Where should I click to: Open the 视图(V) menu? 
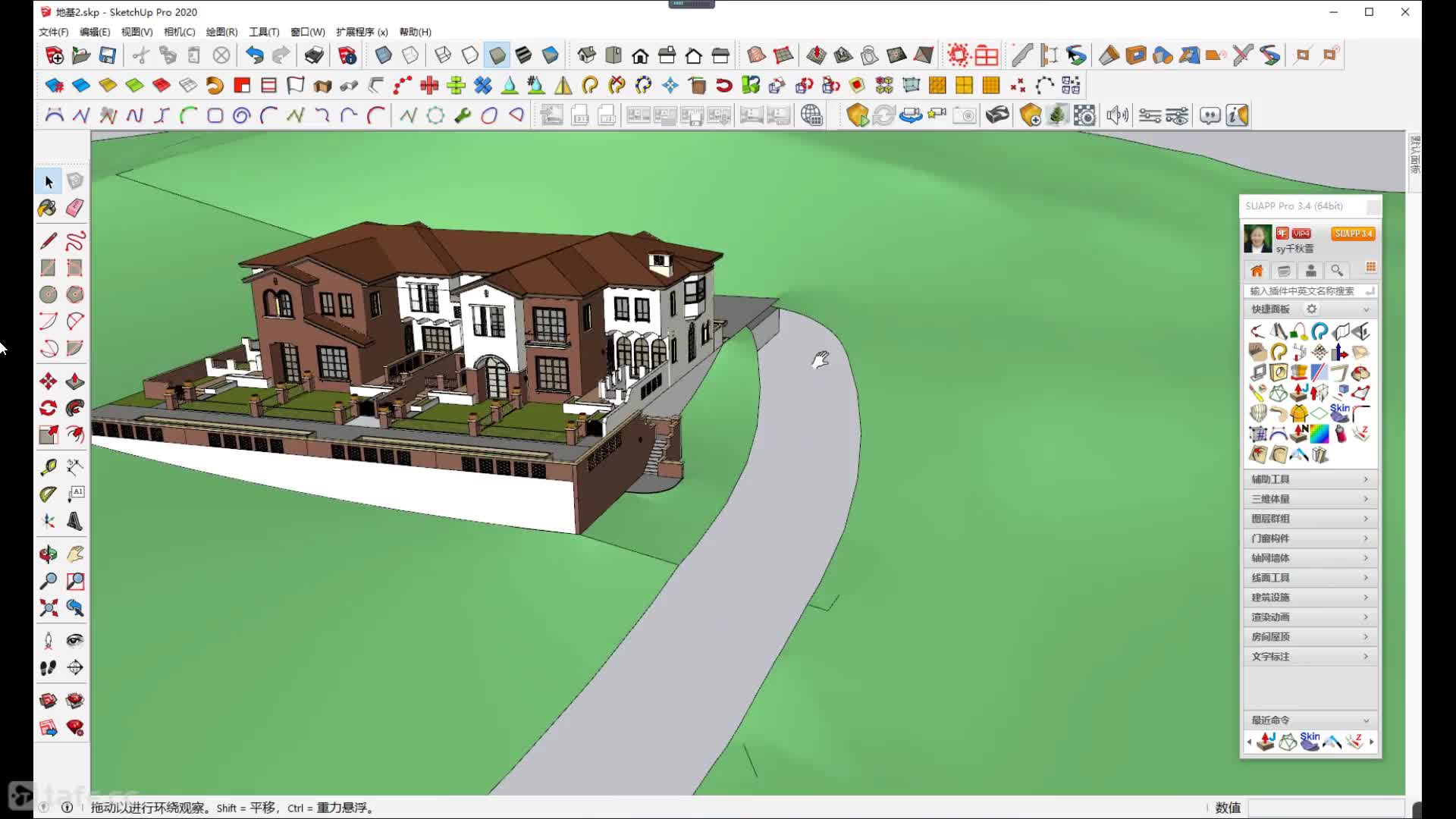coord(137,32)
